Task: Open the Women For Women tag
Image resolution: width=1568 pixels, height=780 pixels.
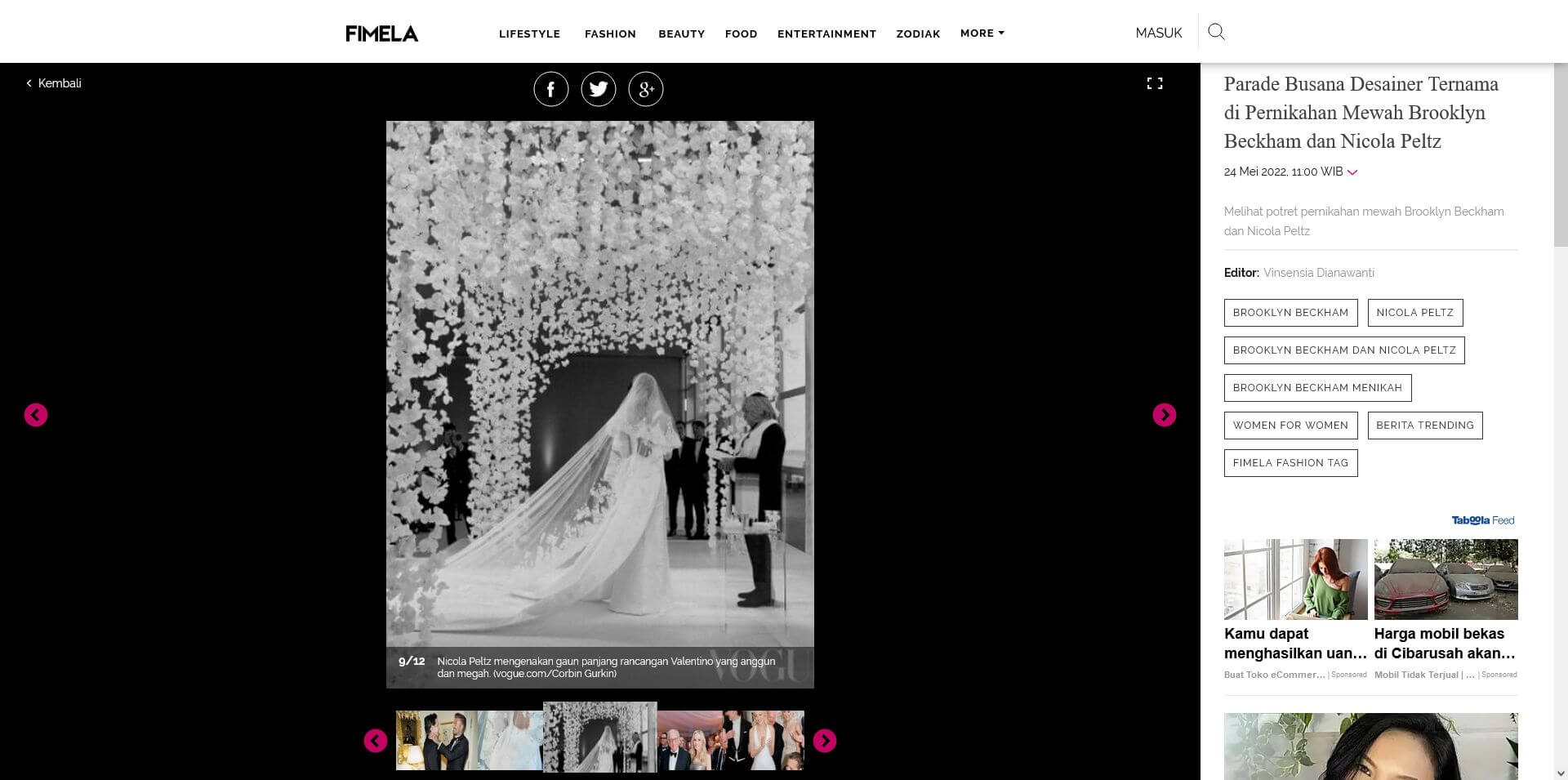Action: click(1290, 426)
